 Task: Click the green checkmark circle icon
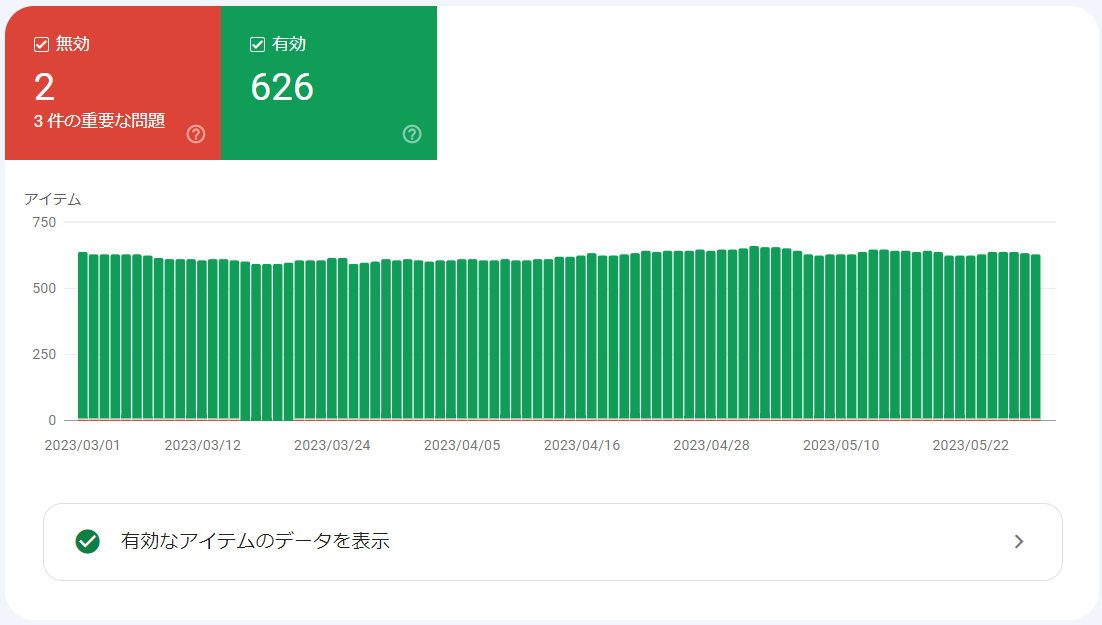88,541
